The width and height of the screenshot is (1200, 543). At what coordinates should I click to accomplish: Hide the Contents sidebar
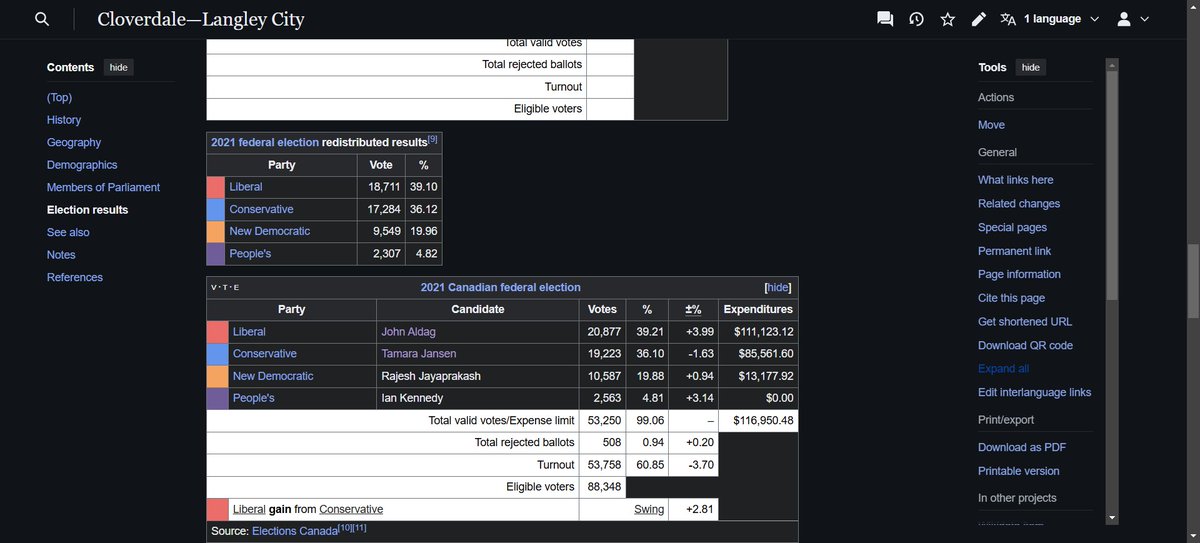[118, 67]
